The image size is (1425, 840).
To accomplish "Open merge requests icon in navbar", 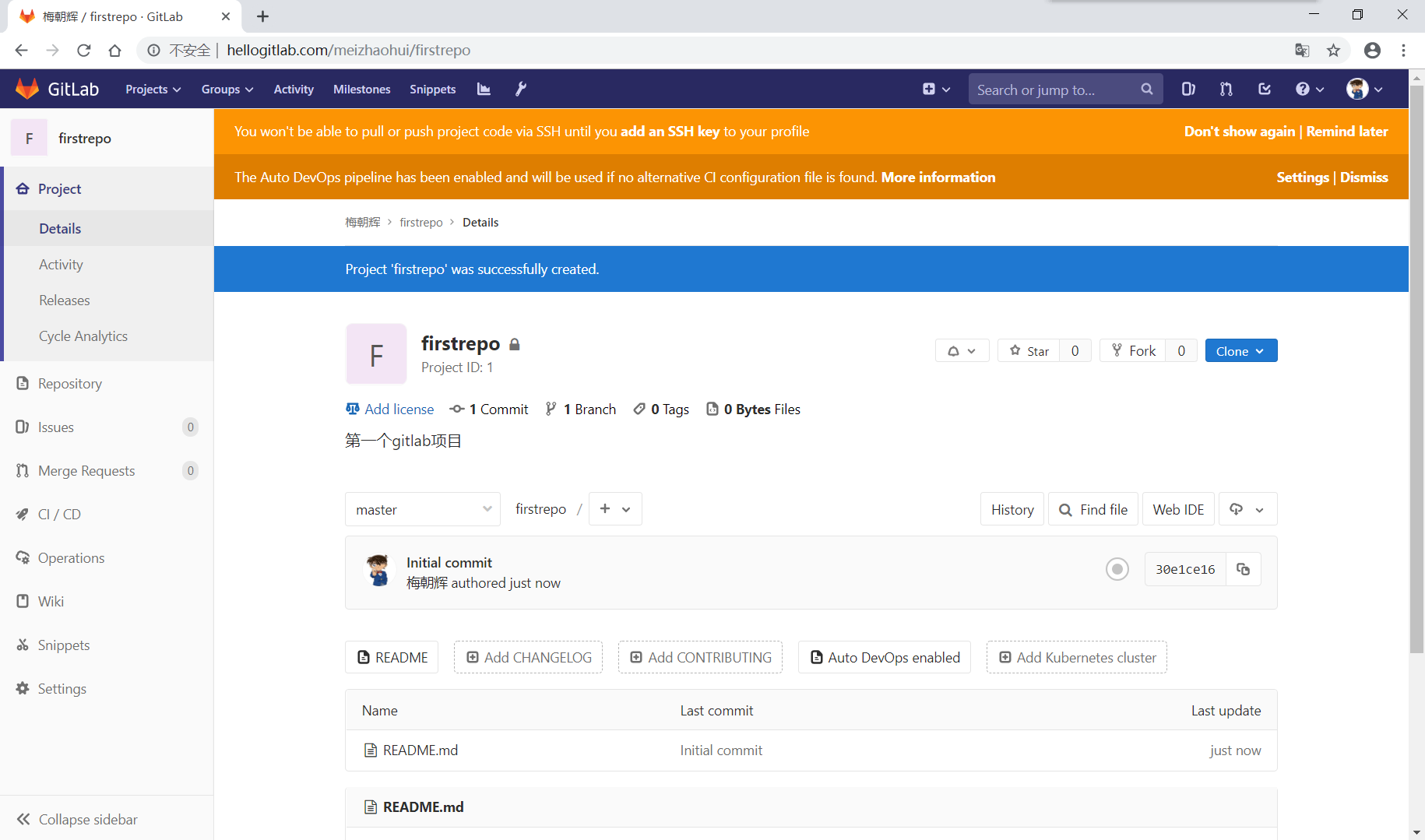I will 1226,89.
